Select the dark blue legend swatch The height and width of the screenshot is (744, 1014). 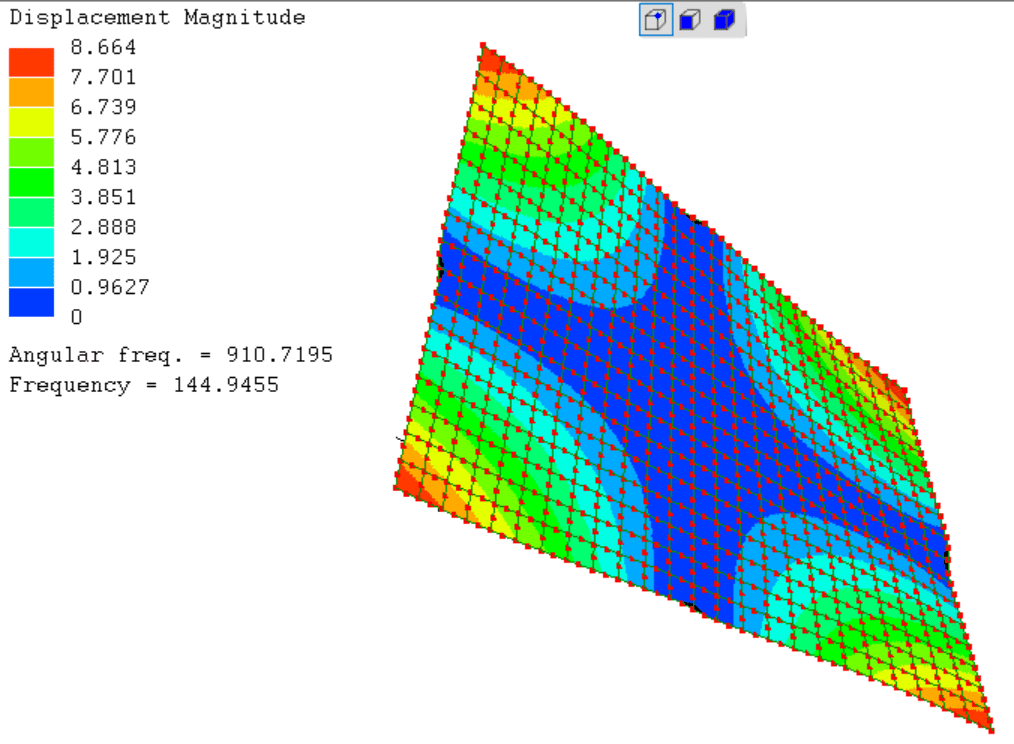pyautogui.click(x=31, y=302)
